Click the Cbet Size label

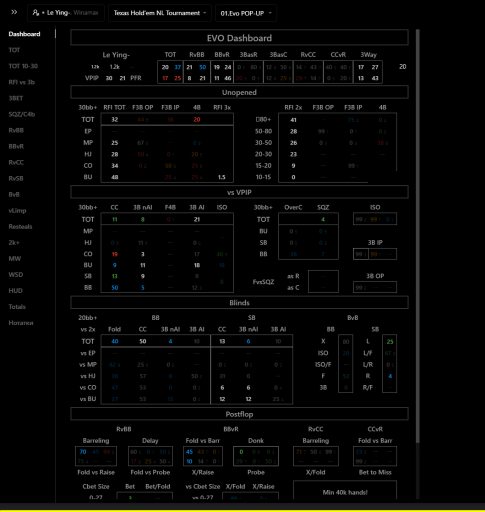[x=96, y=486]
